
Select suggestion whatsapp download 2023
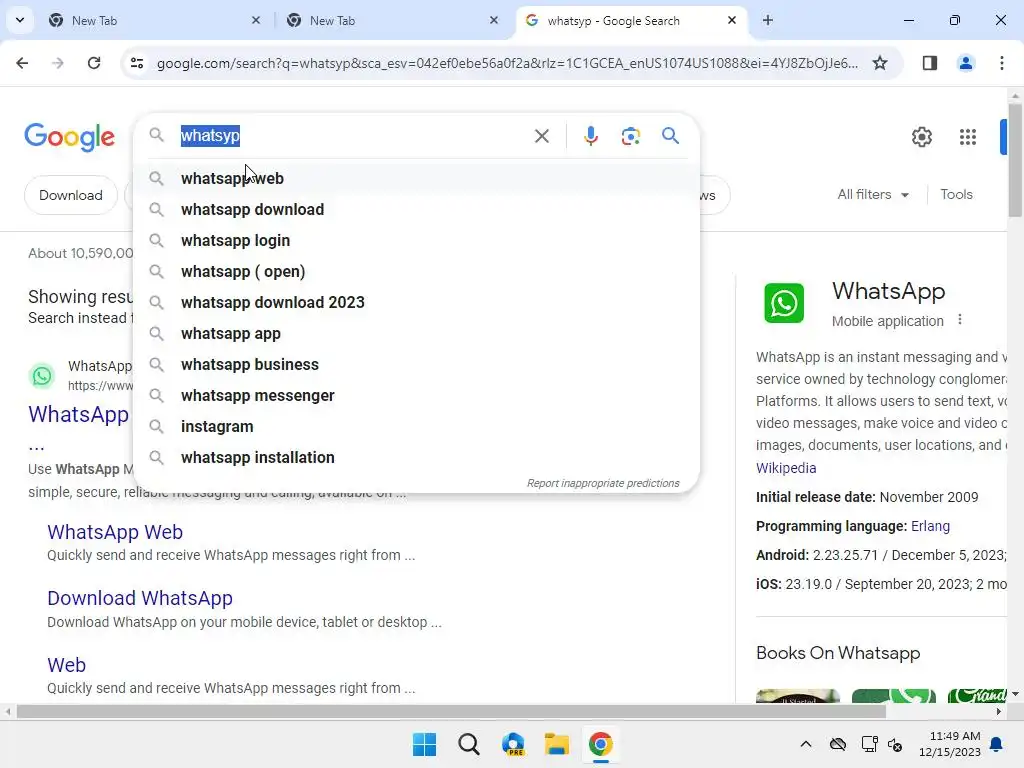pyautogui.click(x=416, y=302)
